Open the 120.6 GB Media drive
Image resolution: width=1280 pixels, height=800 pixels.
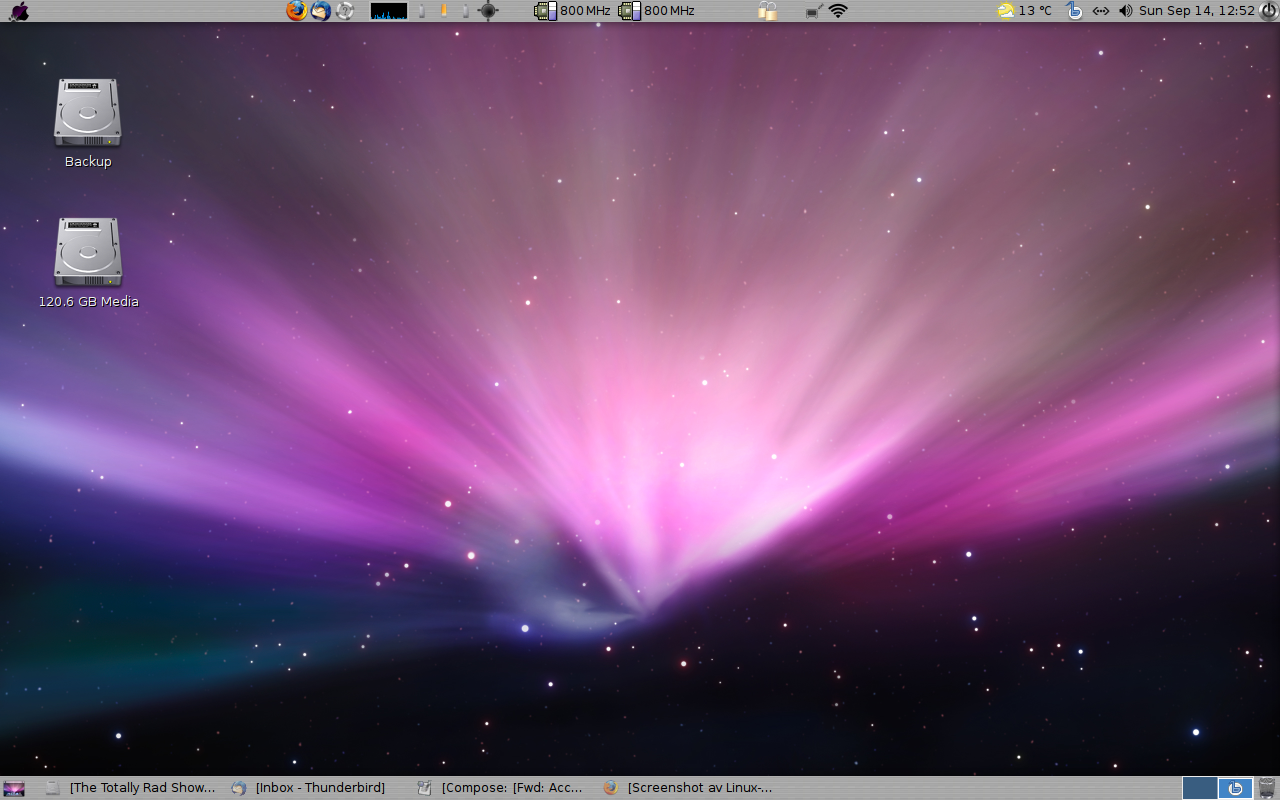pyautogui.click(x=88, y=252)
